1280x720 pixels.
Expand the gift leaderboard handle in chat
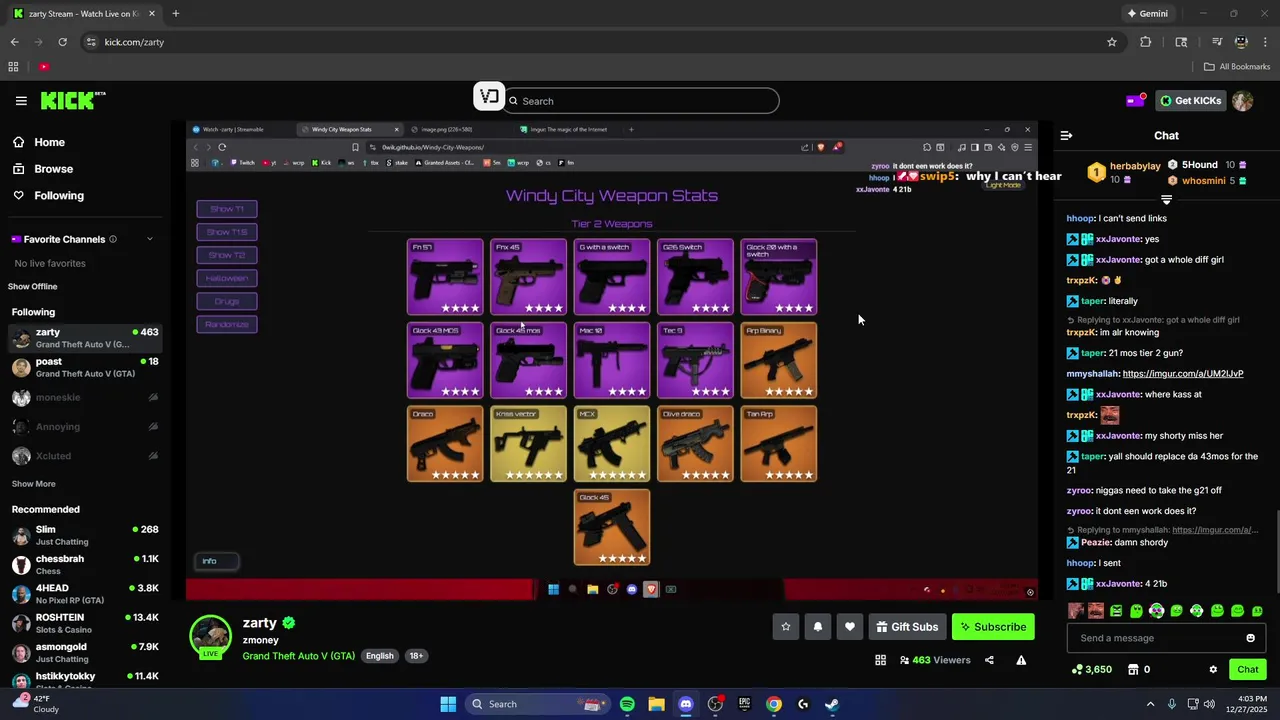(1166, 200)
